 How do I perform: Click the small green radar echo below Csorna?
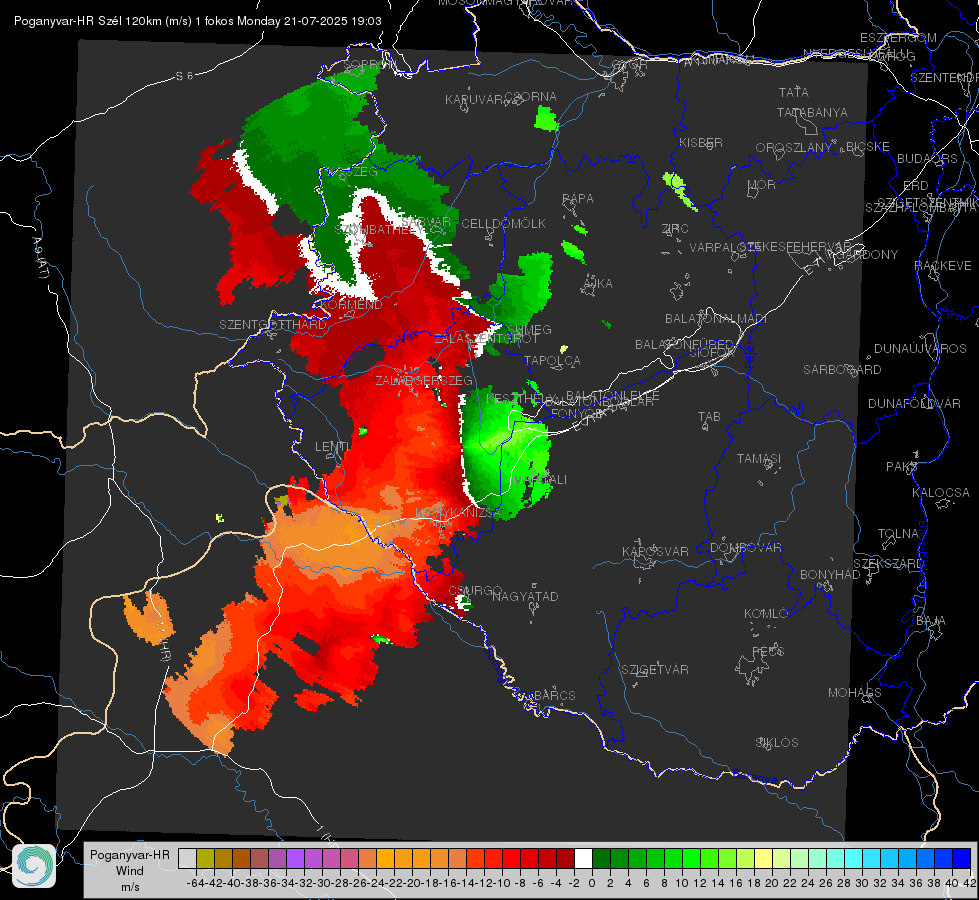click(546, 118)
